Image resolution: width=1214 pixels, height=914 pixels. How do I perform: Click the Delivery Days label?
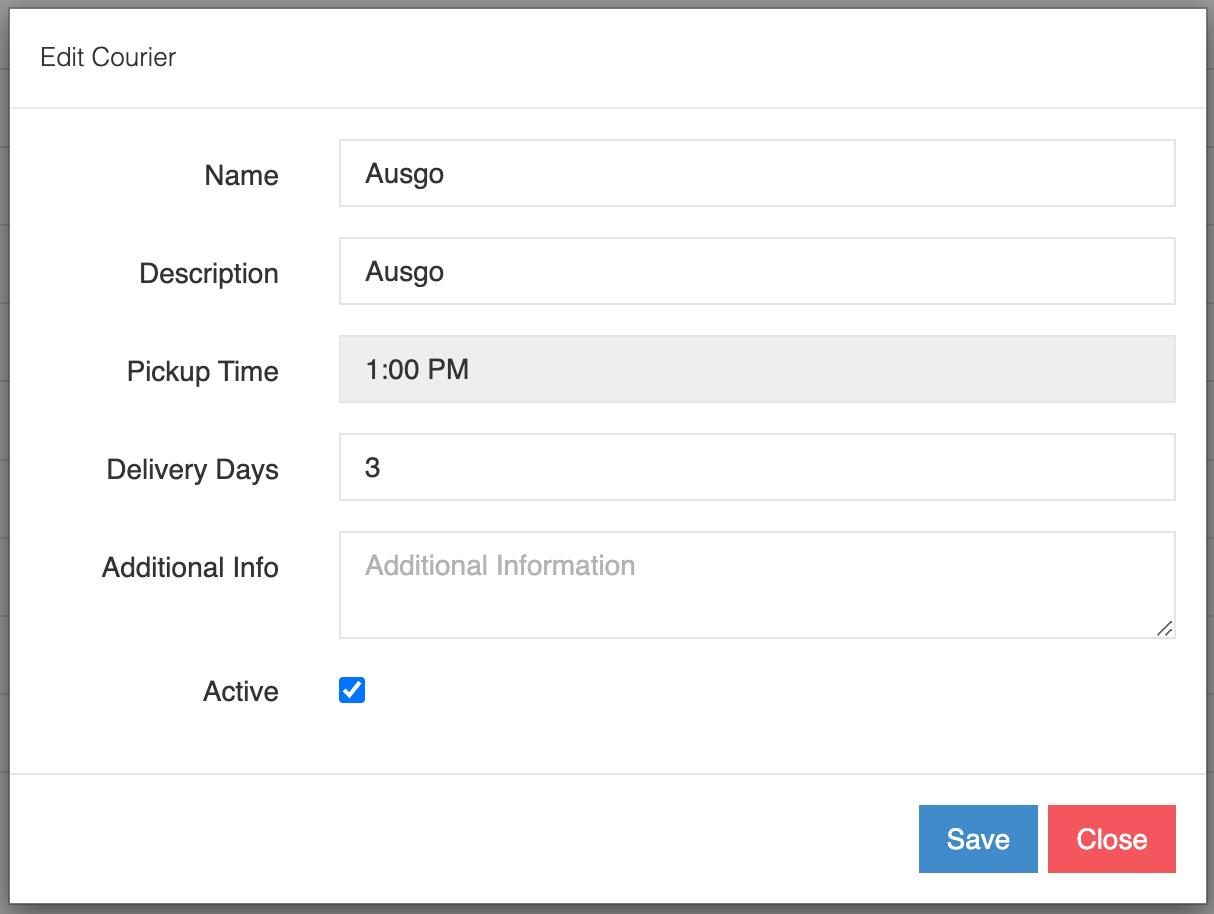tap(193, 469)
